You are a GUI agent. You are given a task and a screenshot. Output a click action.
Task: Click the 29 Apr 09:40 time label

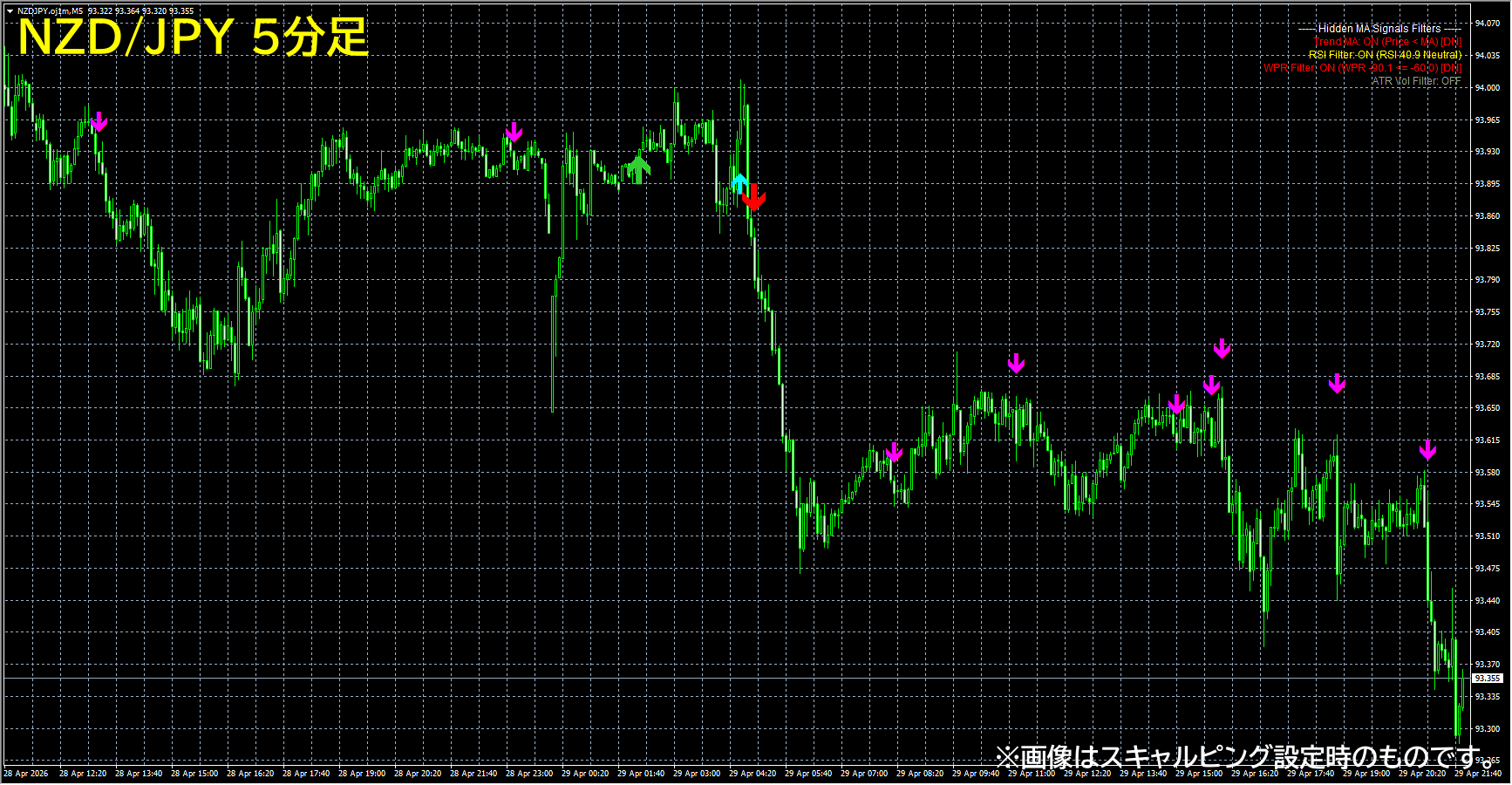[976, 774]
